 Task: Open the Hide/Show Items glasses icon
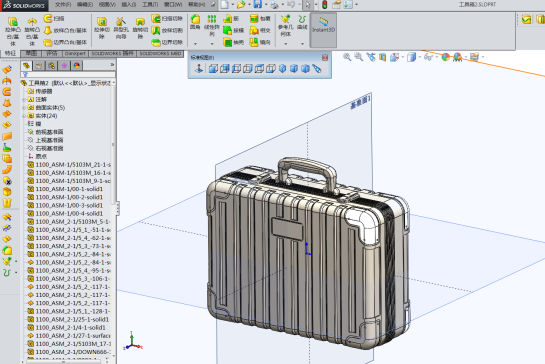coord(428,57)
